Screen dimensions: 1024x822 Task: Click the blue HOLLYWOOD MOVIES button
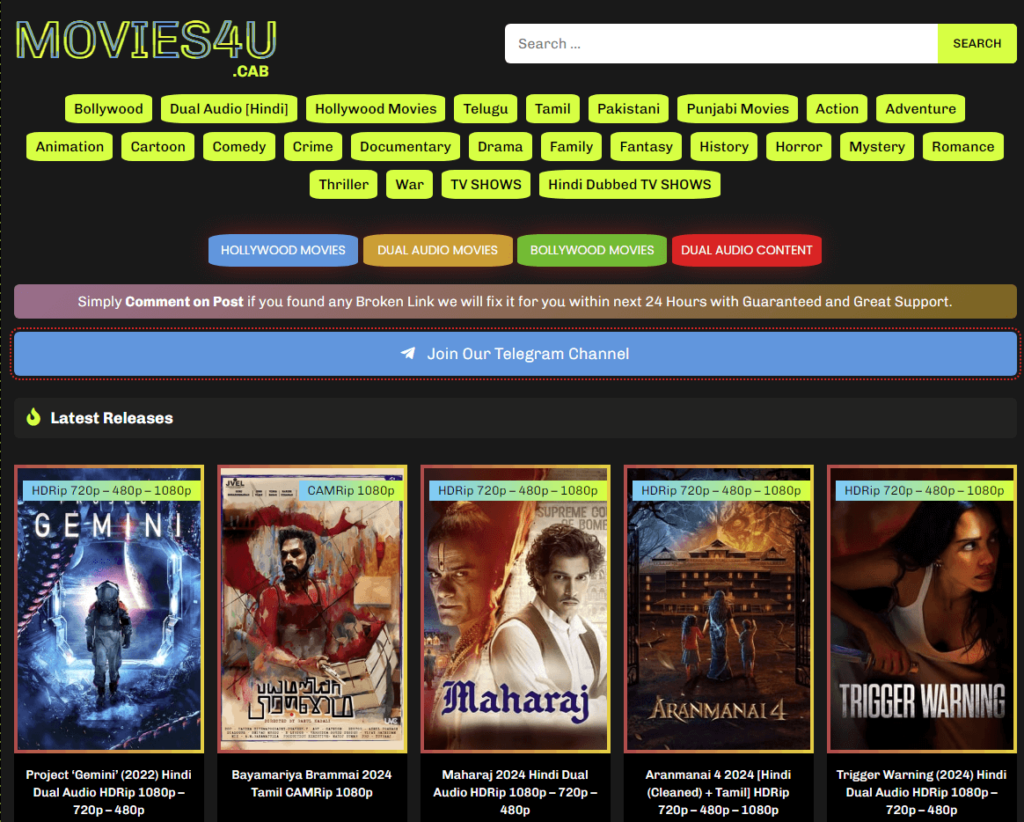point(283,250)
